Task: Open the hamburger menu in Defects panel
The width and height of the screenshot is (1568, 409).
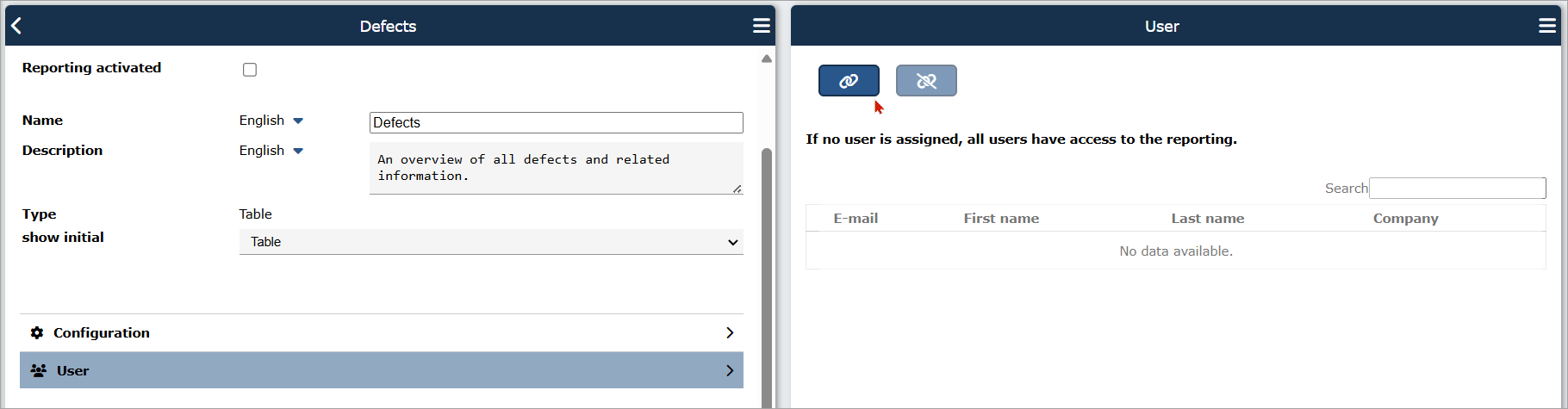Action: point(762,26)
